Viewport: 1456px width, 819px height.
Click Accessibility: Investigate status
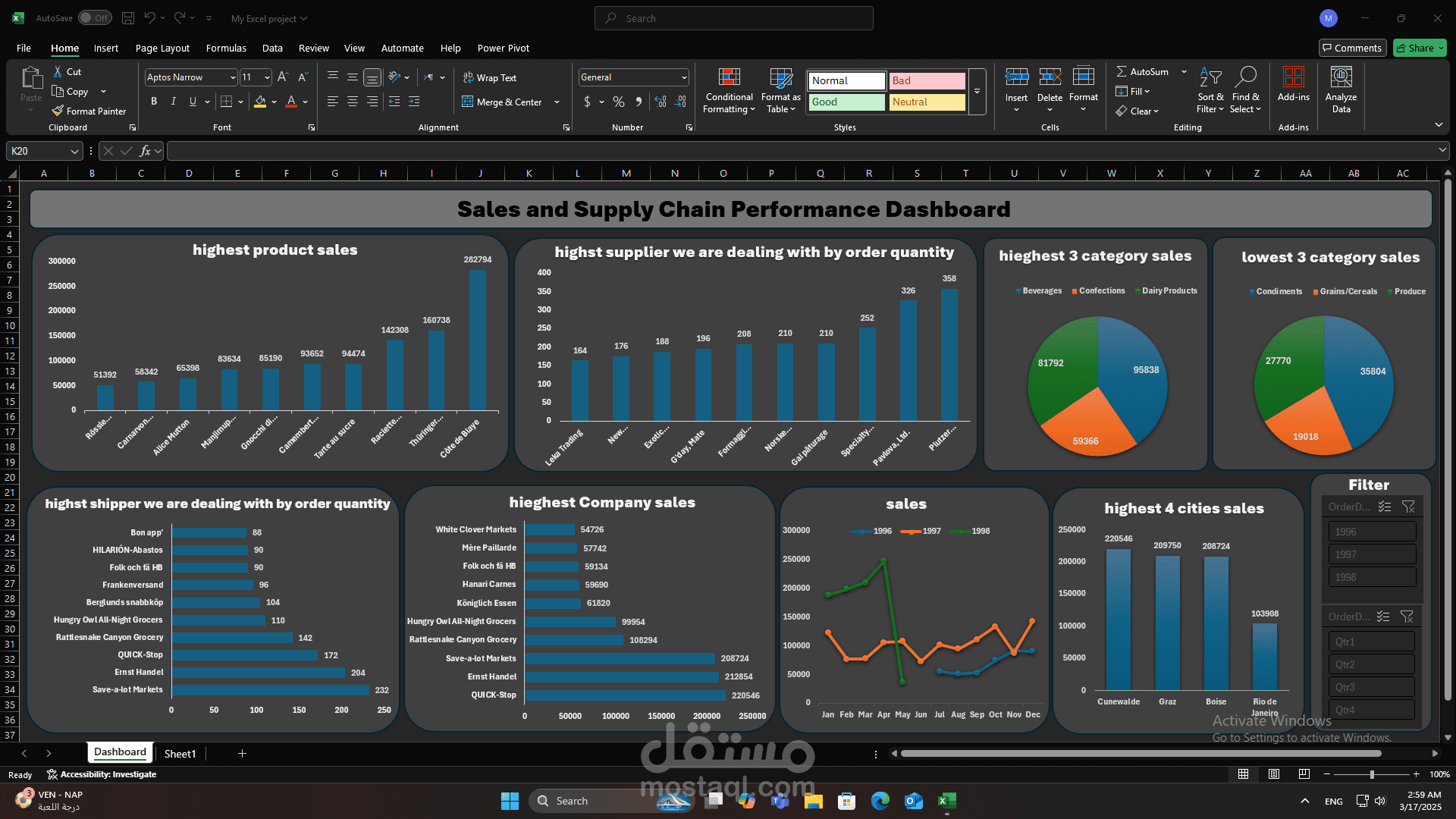[x=102, y=774]
